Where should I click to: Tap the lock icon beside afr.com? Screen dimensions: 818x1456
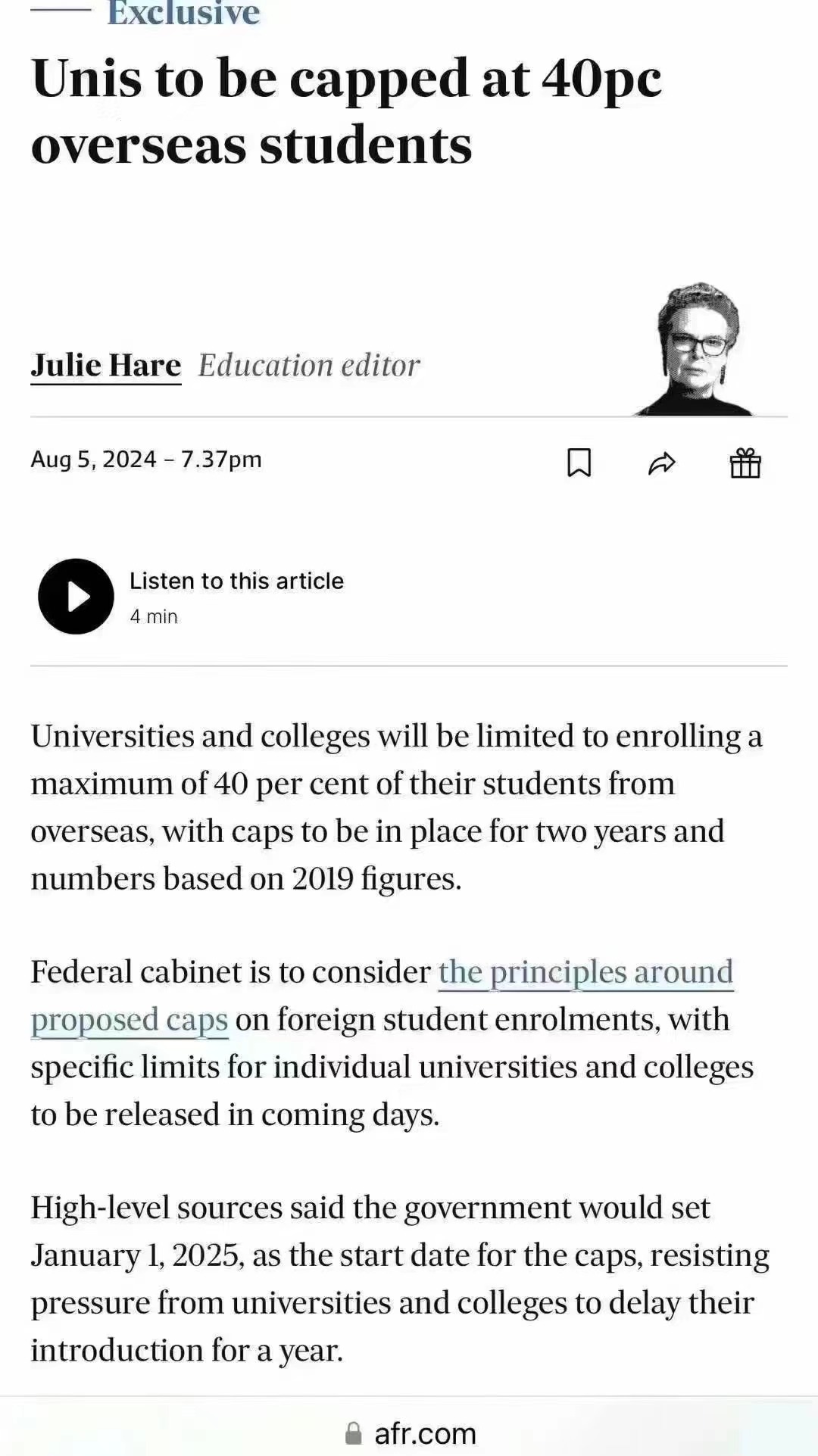pyautogui.click(x=354, y=1433)
